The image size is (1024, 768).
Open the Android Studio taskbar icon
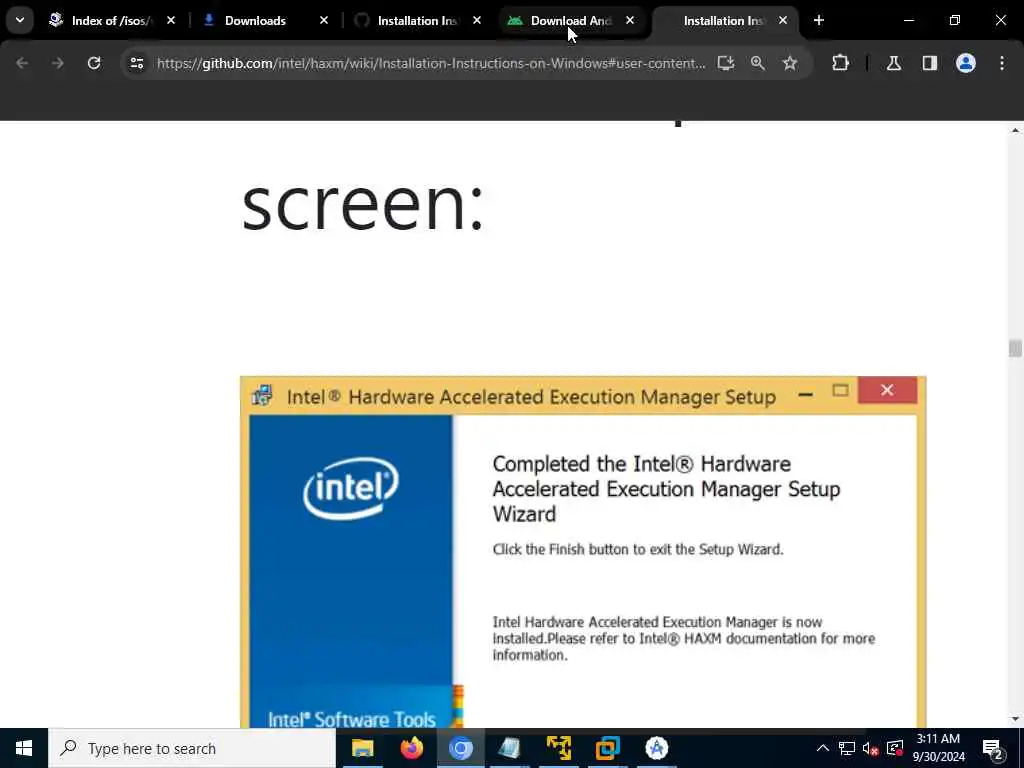point(656,748)
